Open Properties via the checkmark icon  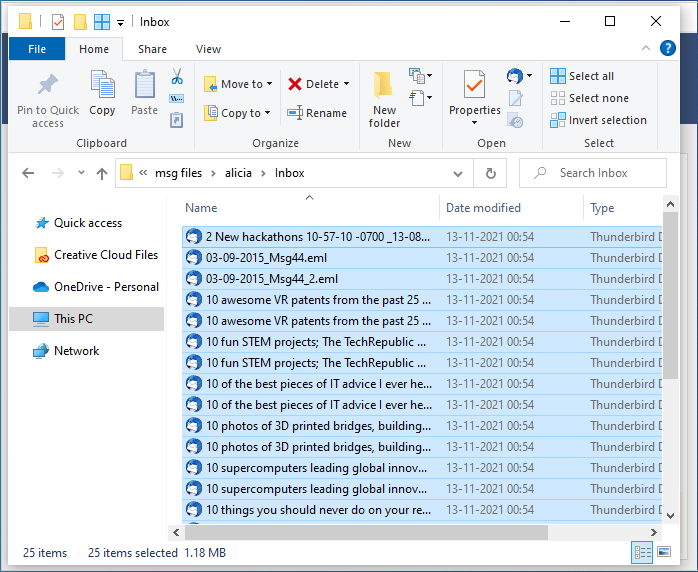474,86
